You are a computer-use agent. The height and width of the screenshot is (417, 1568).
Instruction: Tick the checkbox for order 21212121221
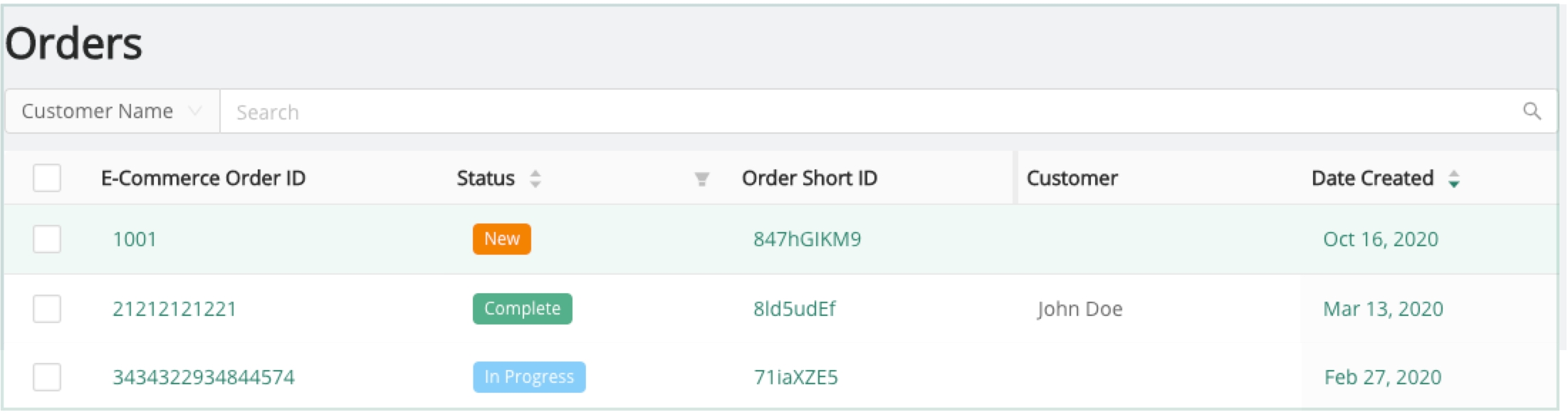click(47, 309)
